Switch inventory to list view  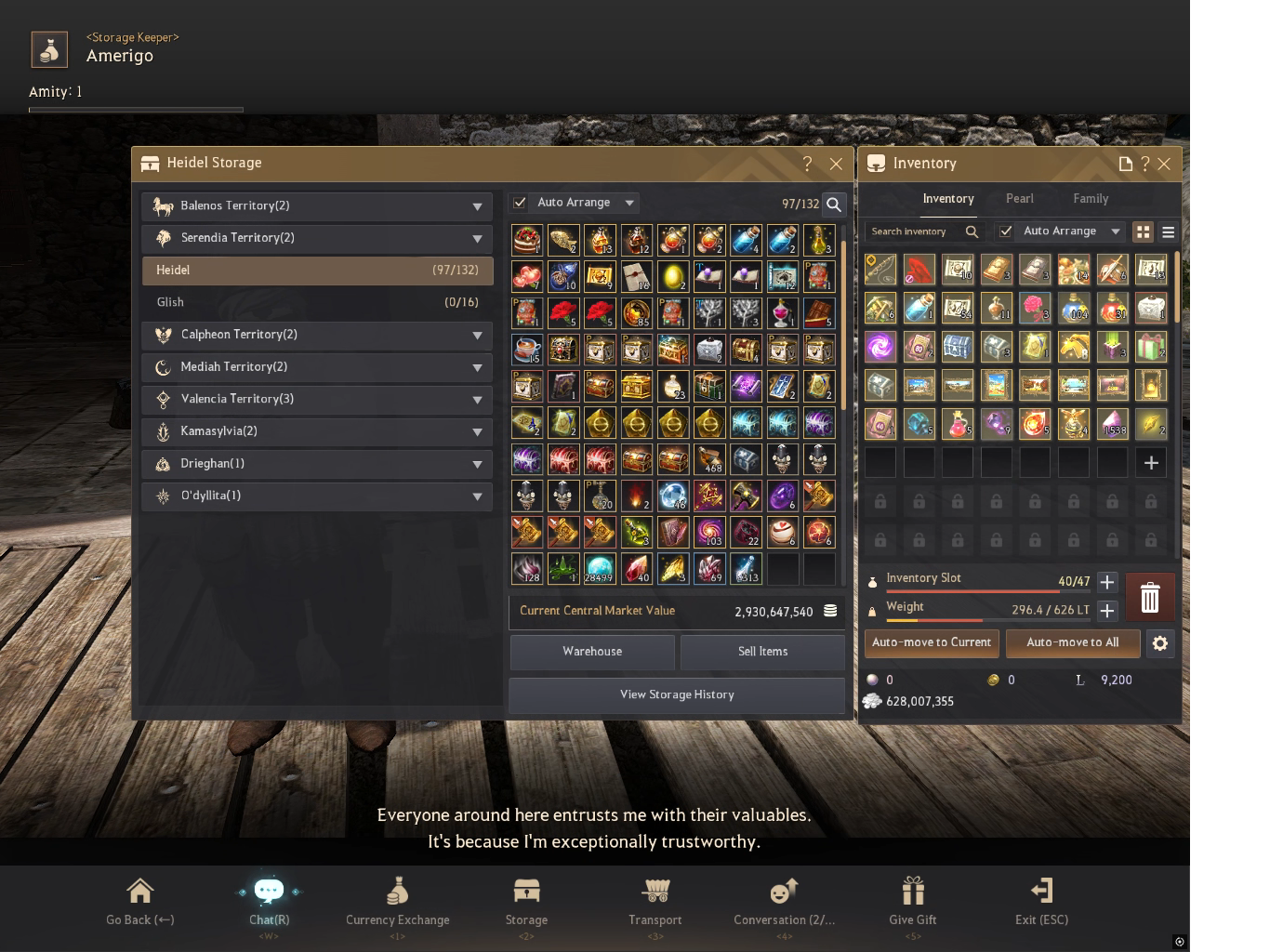pos(1168,231)
